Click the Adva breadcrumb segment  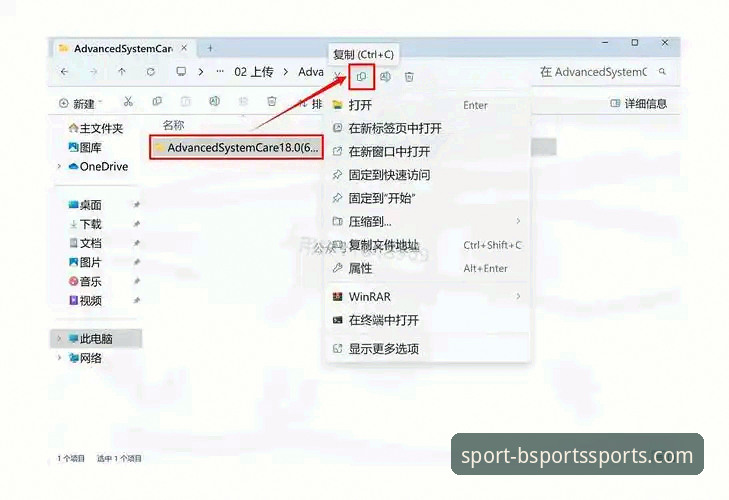[311, 72]
